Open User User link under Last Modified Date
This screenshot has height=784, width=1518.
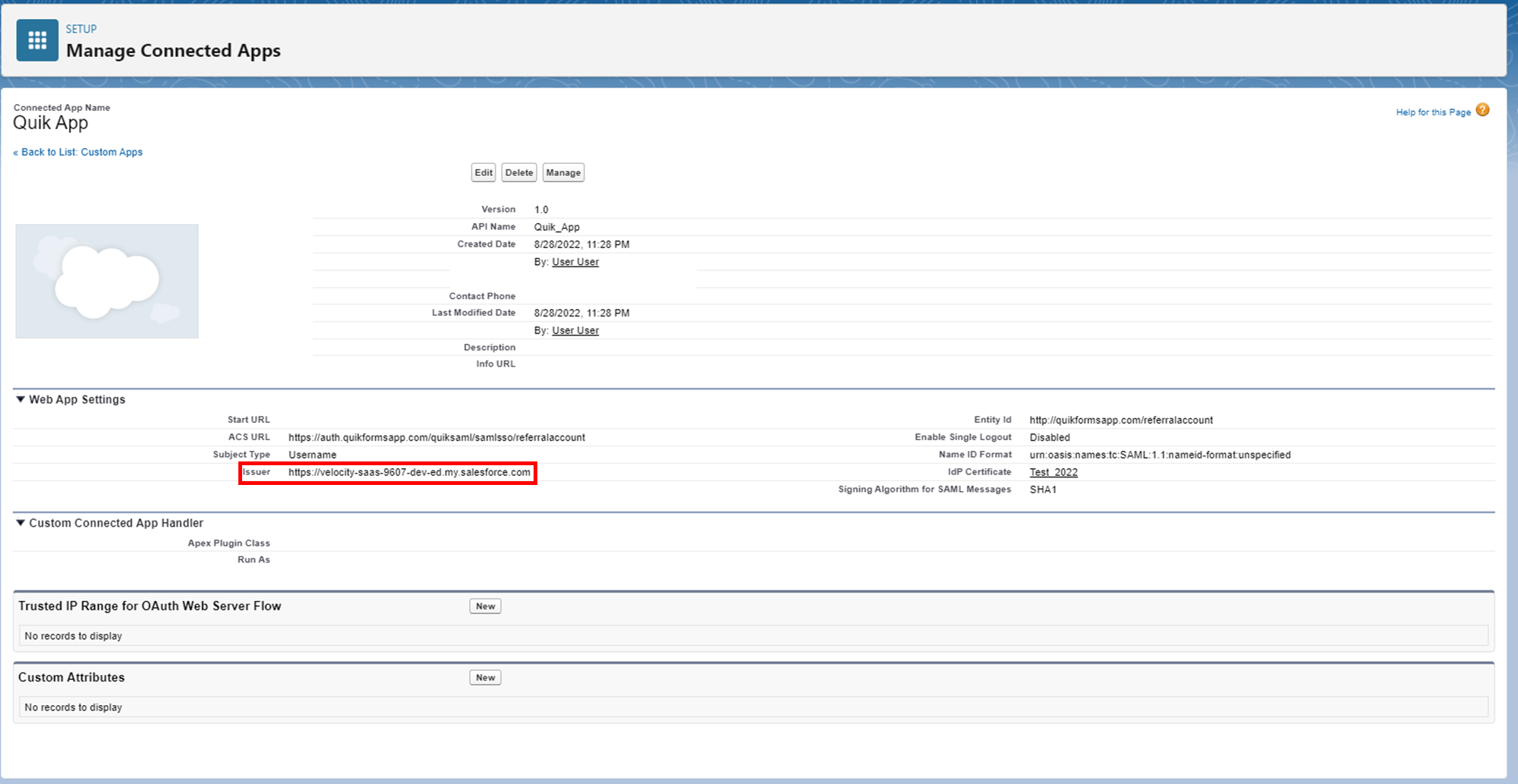tap(575, 330)
